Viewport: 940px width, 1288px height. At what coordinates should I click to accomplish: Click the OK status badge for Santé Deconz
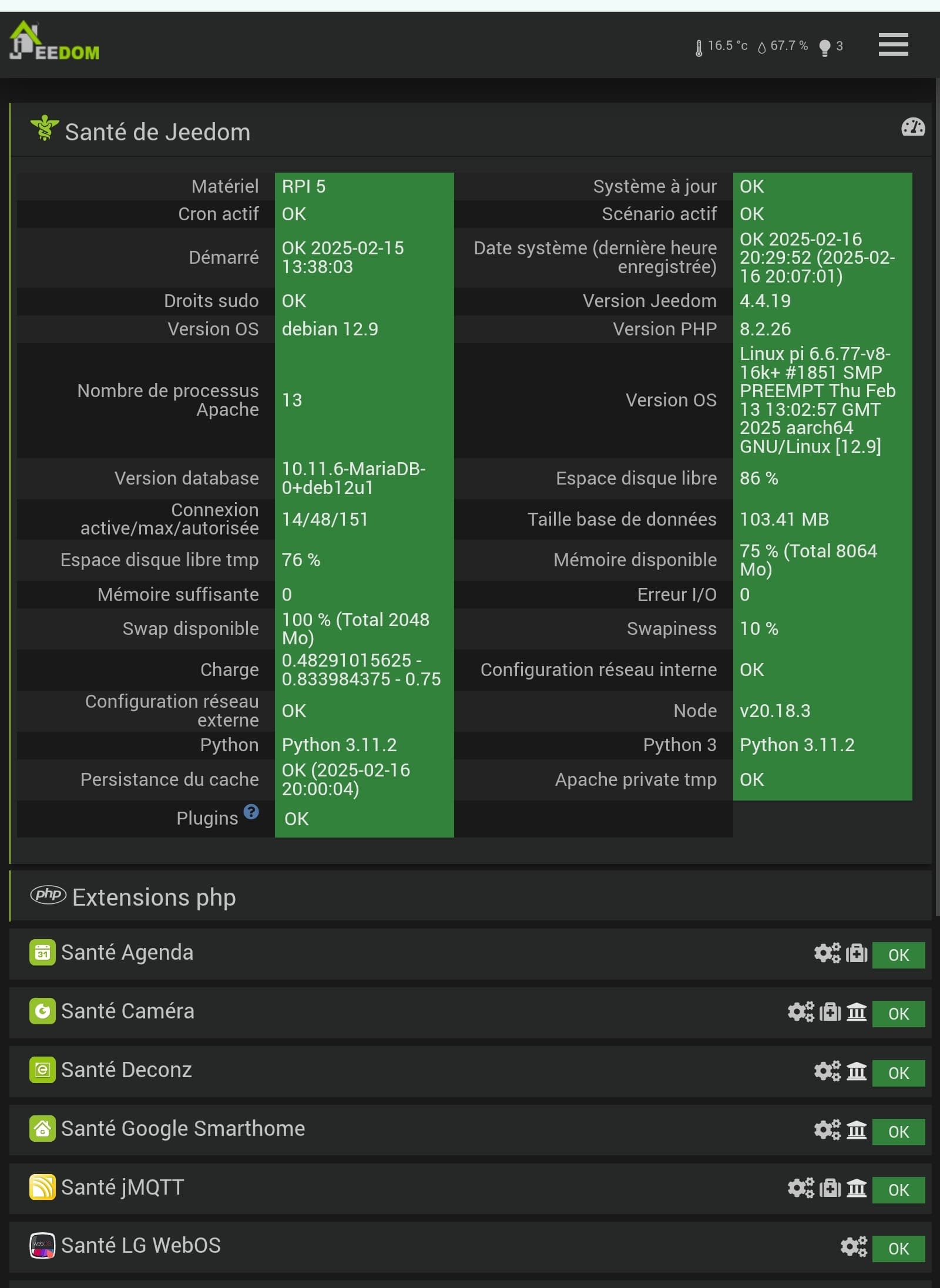tap(898, 1073)
